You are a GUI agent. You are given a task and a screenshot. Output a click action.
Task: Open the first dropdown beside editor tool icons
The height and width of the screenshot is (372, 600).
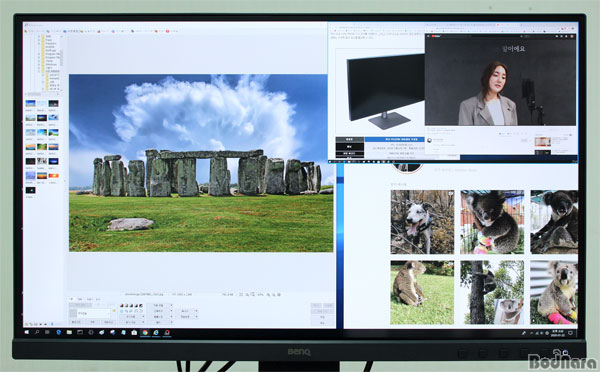pos(159,305)
